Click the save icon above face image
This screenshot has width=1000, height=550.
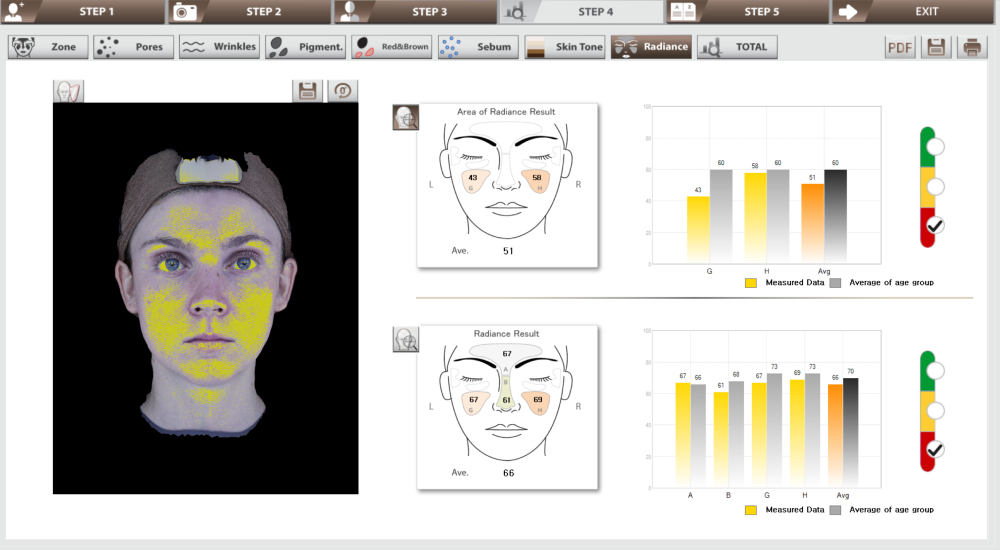click(x=308, y=91)
